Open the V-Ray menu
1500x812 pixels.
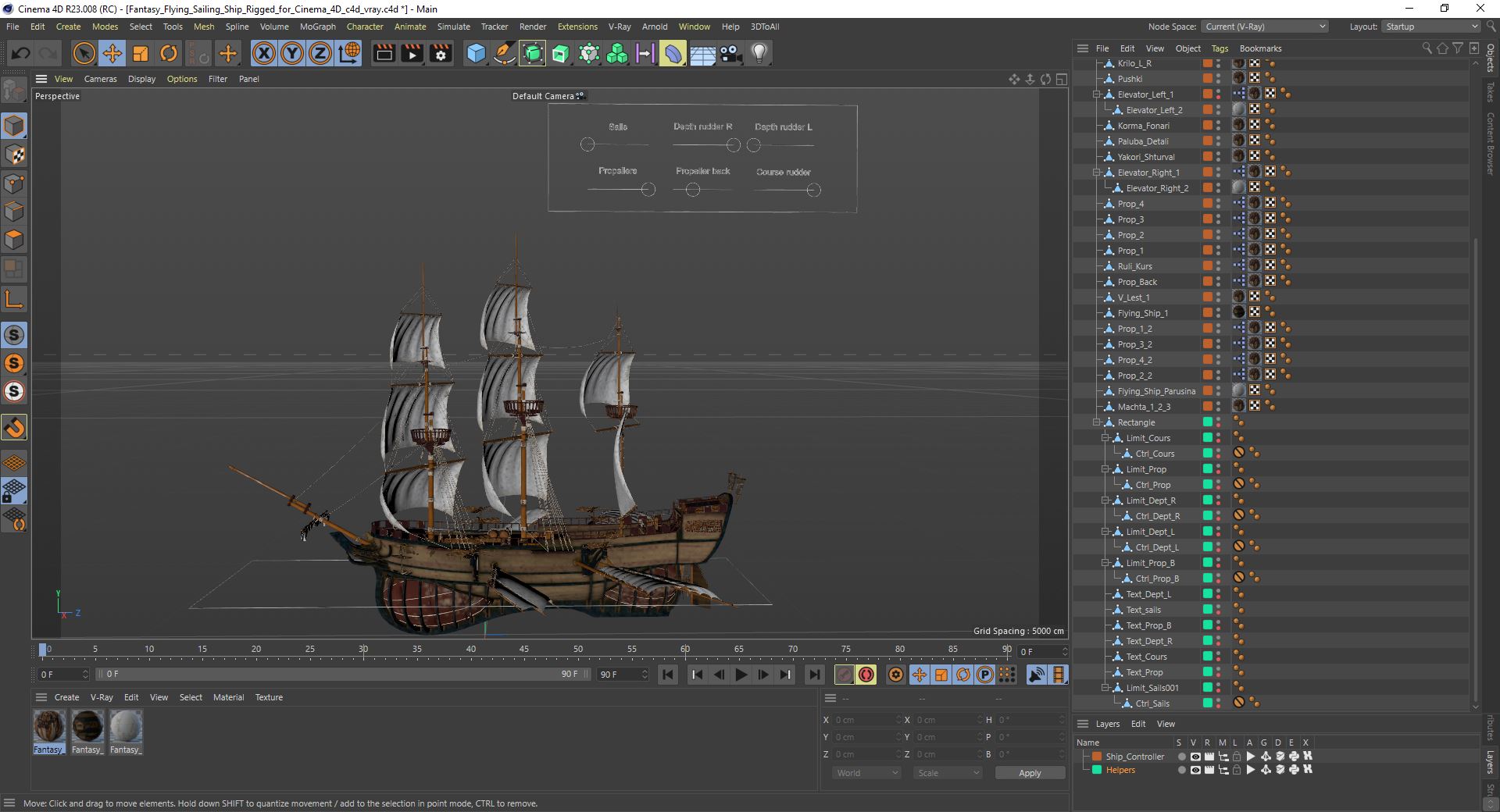click(x=620, y=27)
